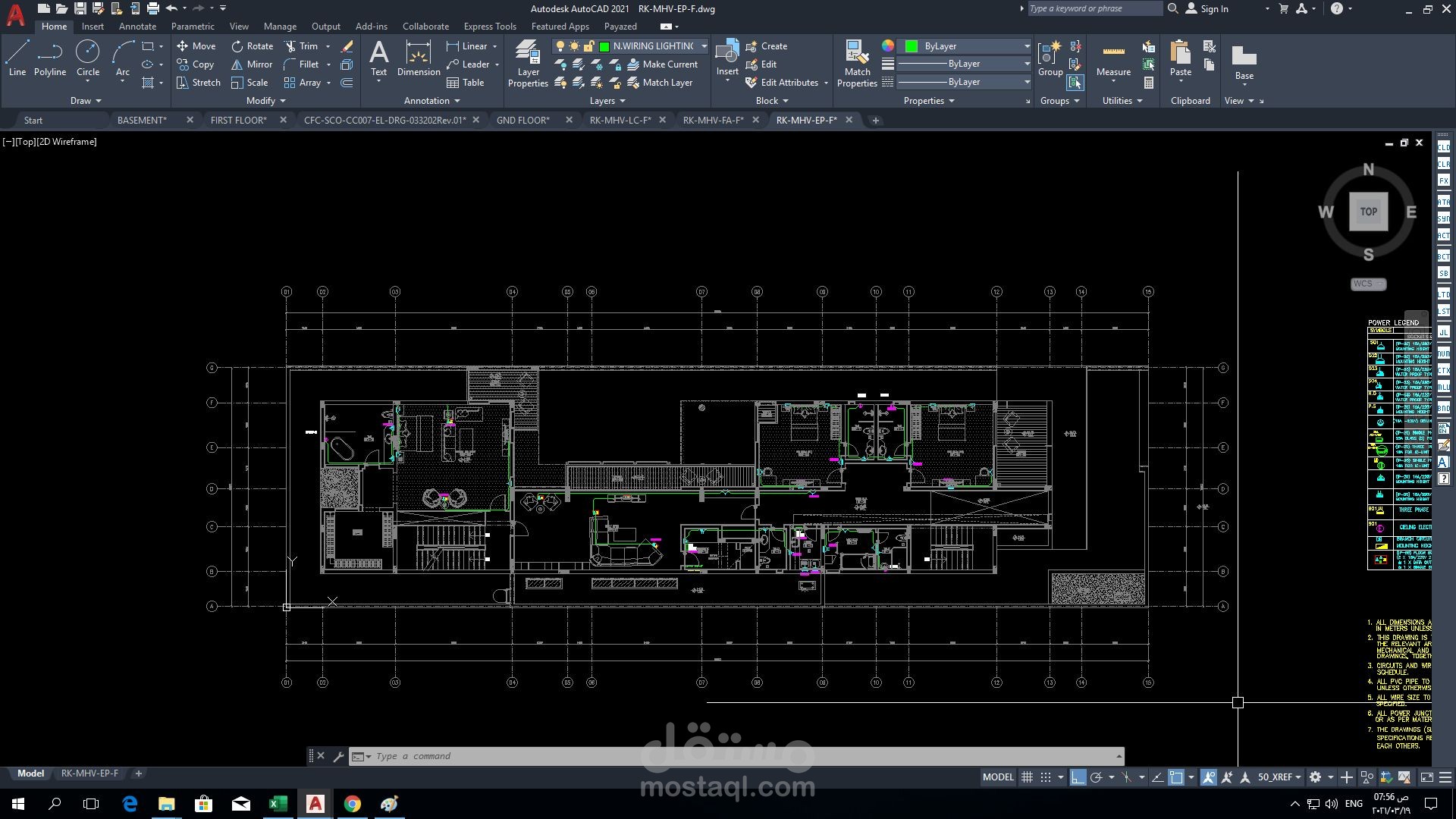Open the linetype ByLayer dropdown
Image resolution: width=1456 pixels, height=819 pixels.
click(965, 82)
